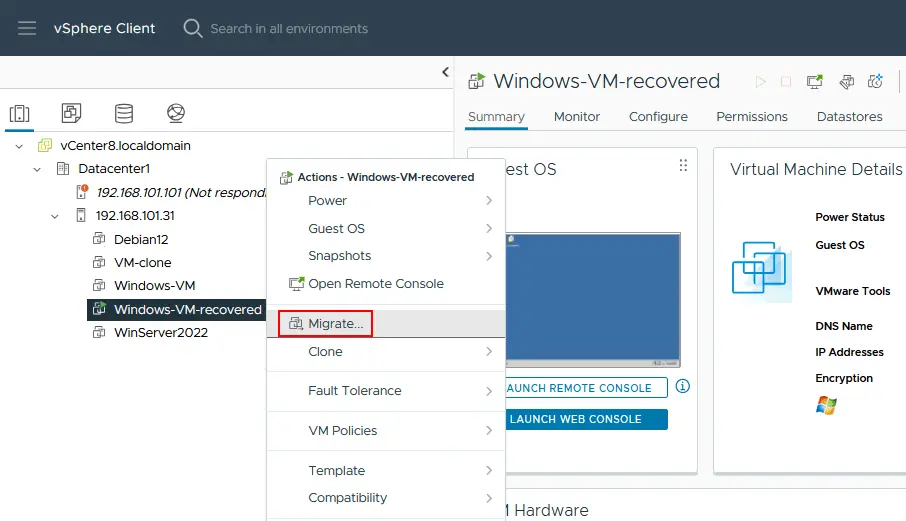Click the Launch Console toolbar icon
Viewport: 906px width, 521px height.
815,82
